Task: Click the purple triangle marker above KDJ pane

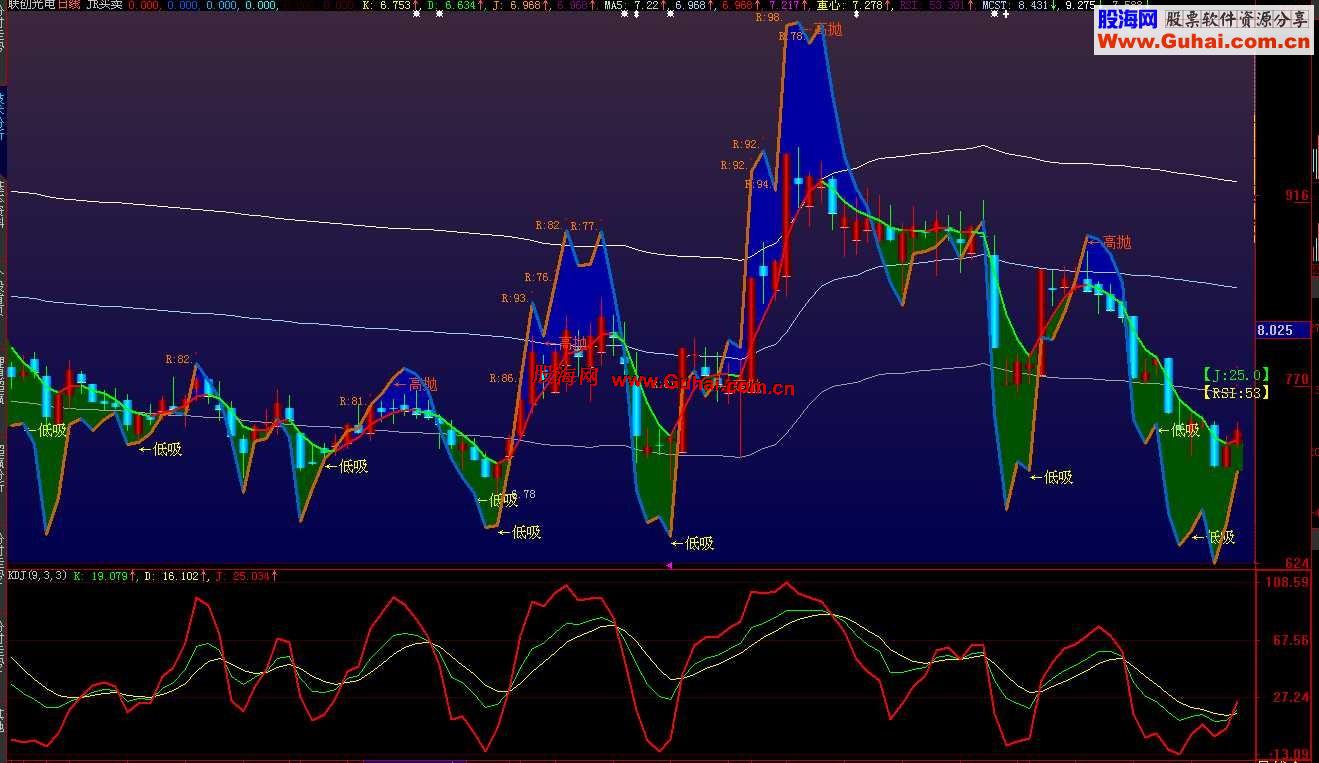Action: (x=669, y=565)
